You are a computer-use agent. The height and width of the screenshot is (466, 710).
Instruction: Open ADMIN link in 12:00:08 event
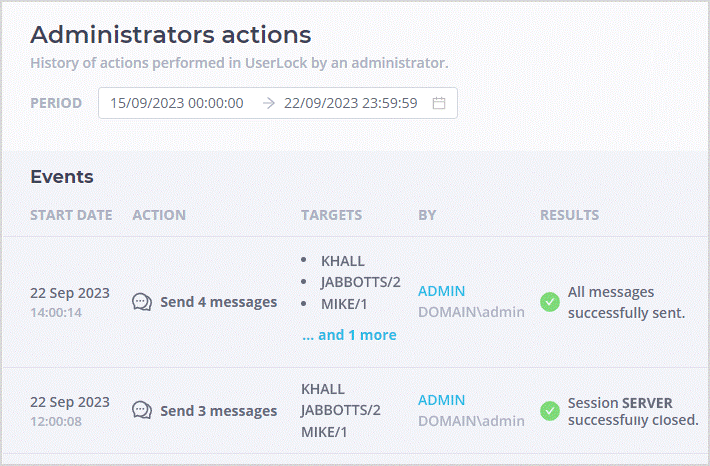[441, 400]
